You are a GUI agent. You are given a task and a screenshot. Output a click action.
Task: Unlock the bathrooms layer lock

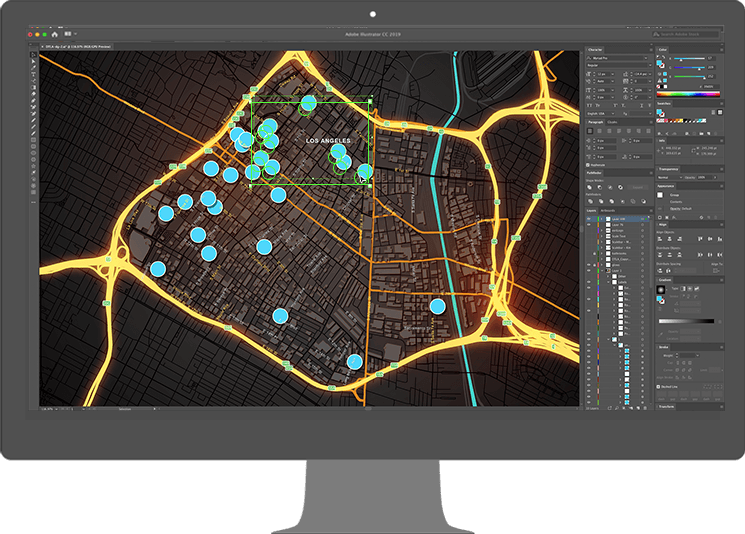click(x=594, y=253)
